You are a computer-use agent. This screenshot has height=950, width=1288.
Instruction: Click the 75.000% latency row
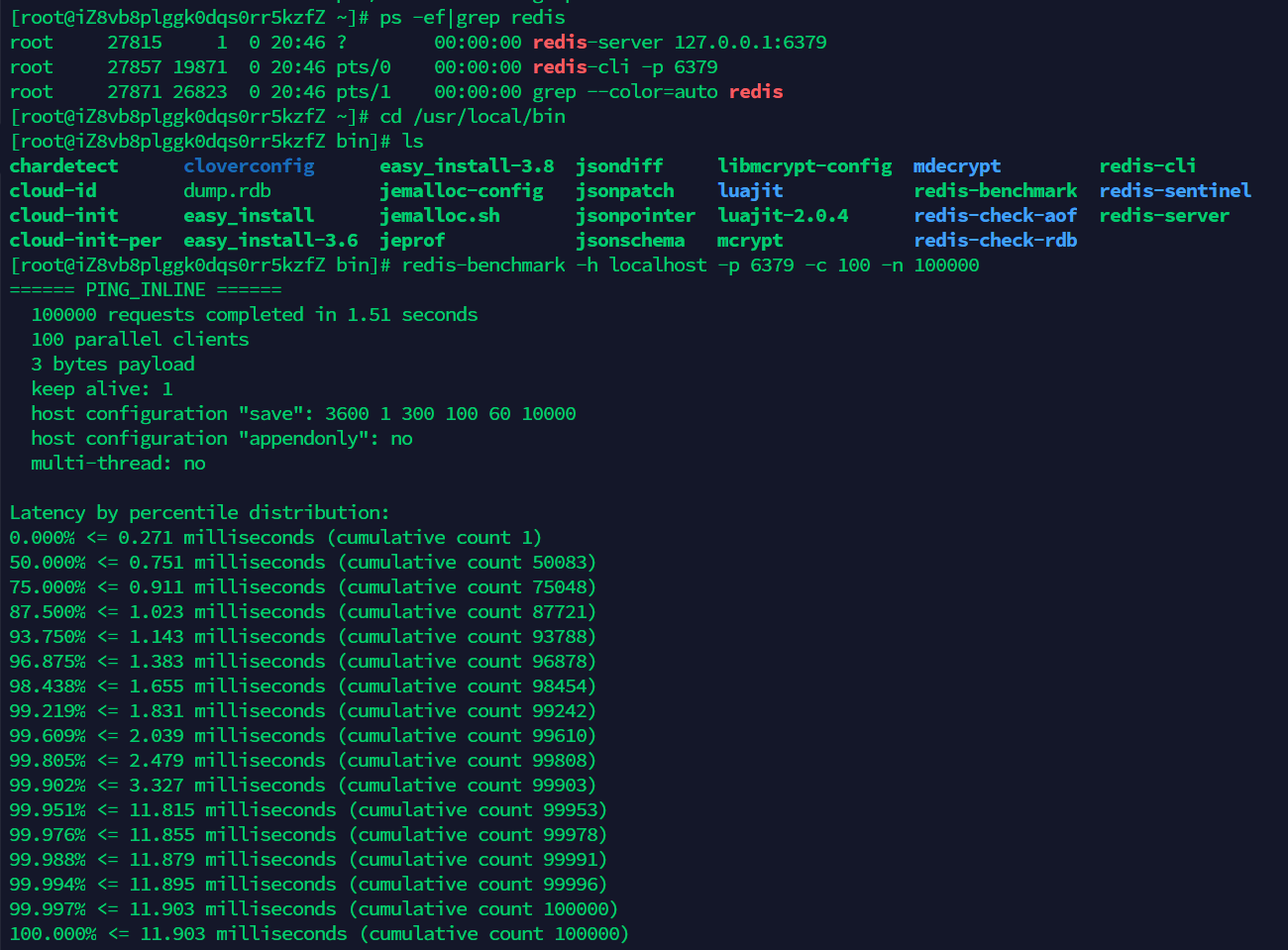(303, 587)
